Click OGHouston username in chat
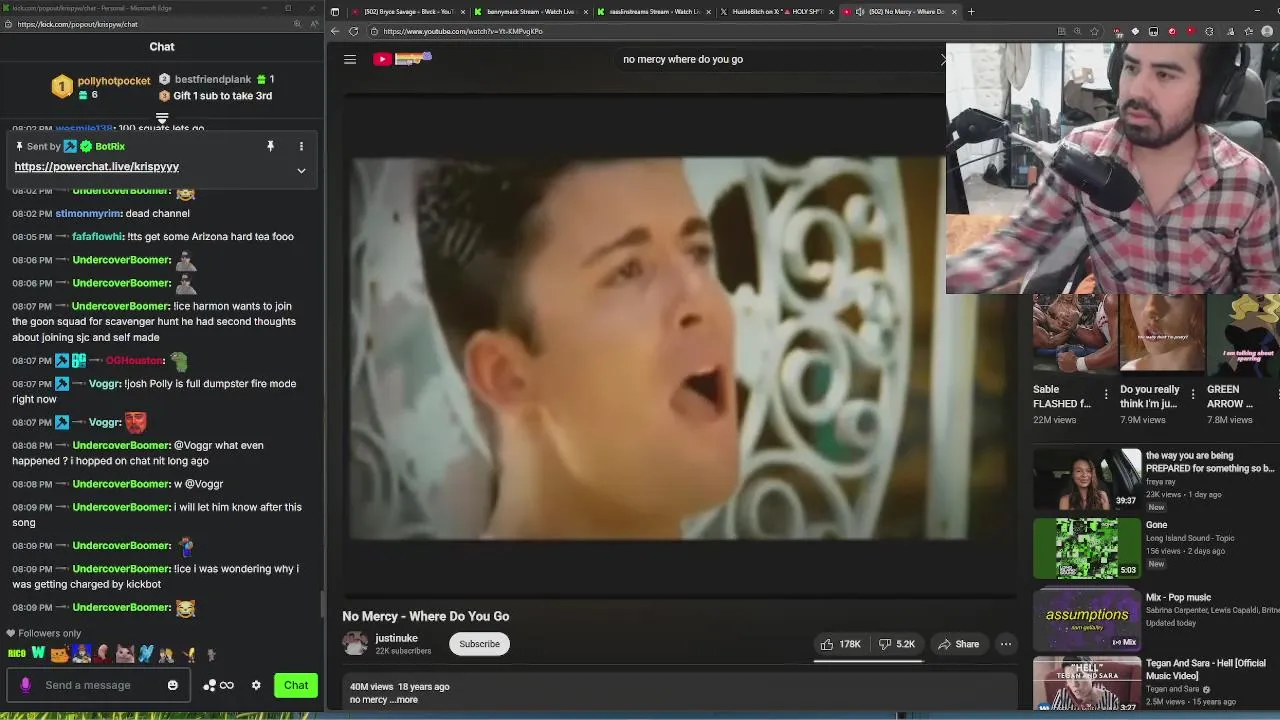This screenshot has width=1280, height=720. click(x=134, y=360)
